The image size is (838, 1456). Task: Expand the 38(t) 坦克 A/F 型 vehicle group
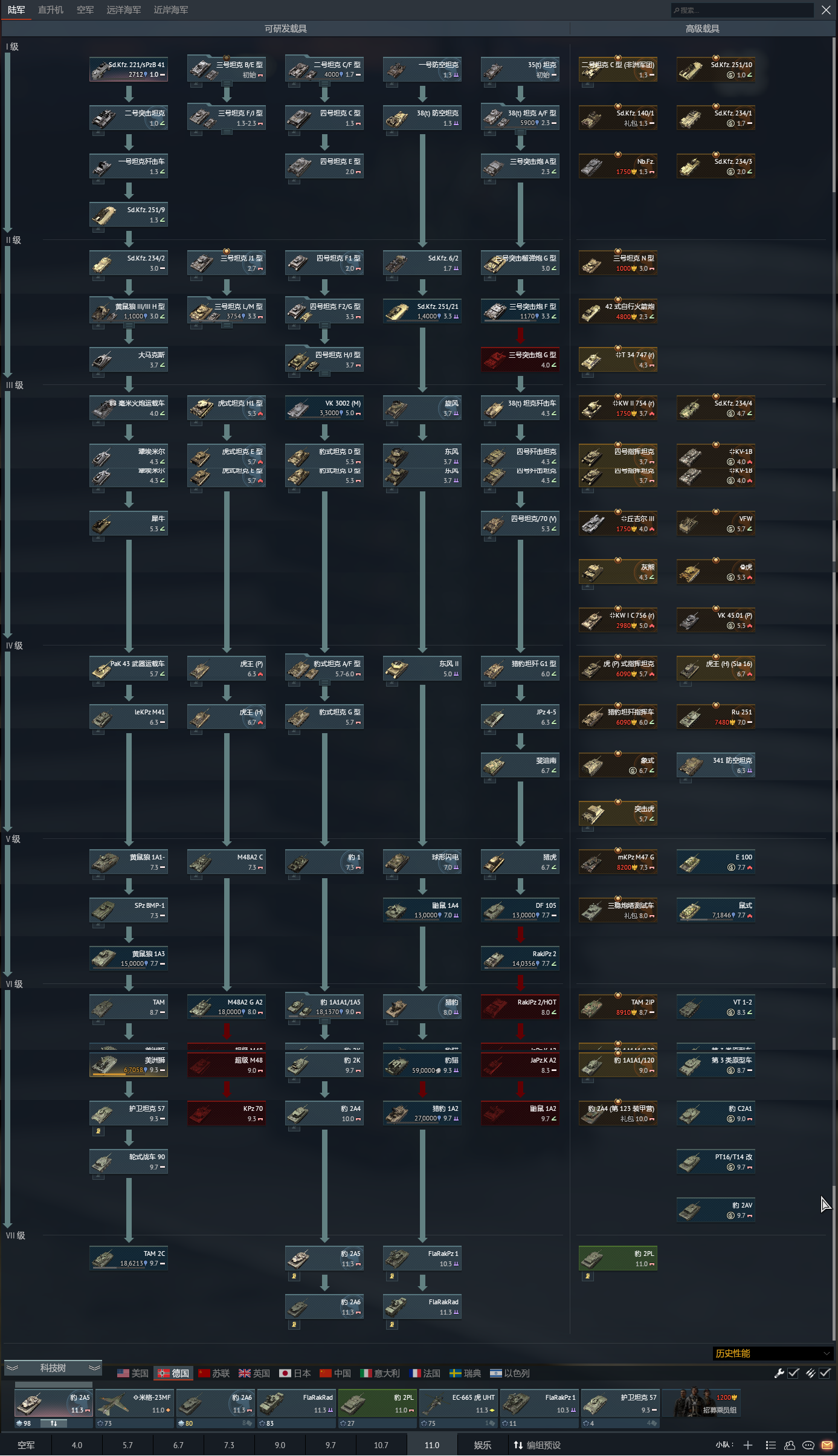tap(520, 117)
